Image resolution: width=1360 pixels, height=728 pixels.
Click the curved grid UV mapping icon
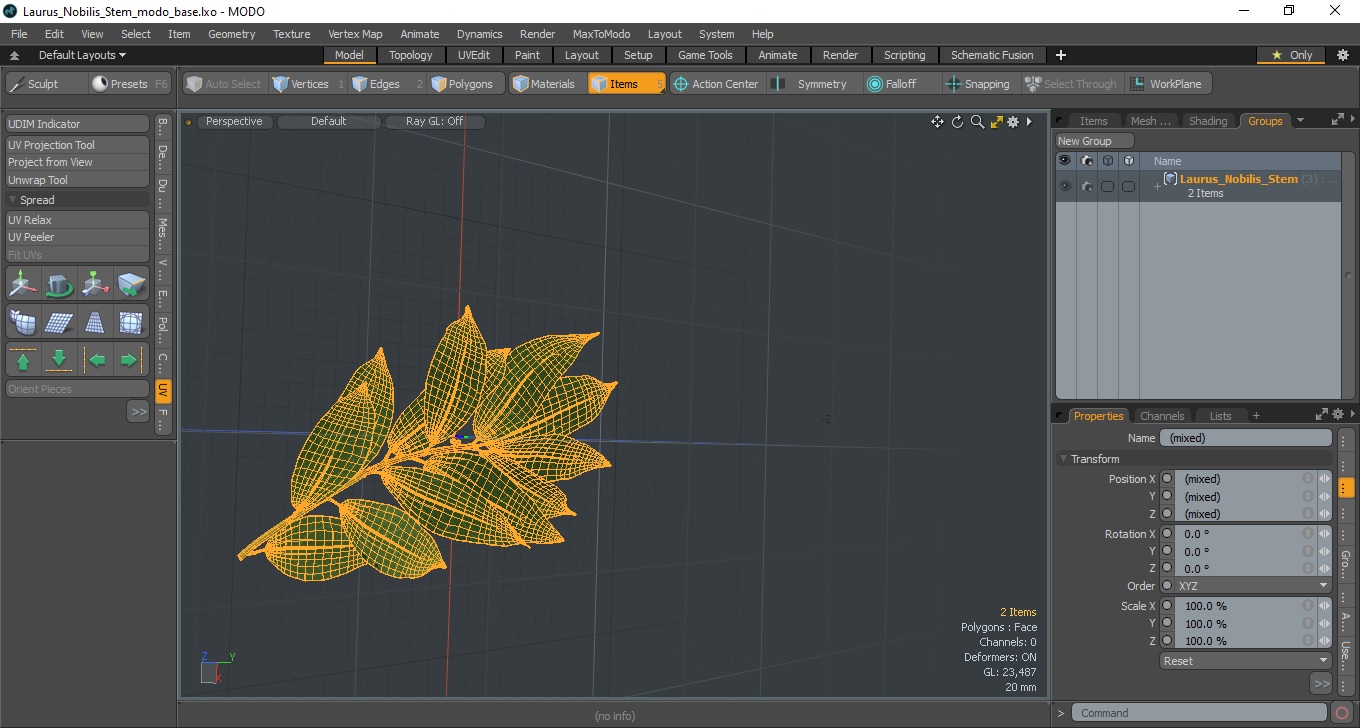[x=23, y=322]
